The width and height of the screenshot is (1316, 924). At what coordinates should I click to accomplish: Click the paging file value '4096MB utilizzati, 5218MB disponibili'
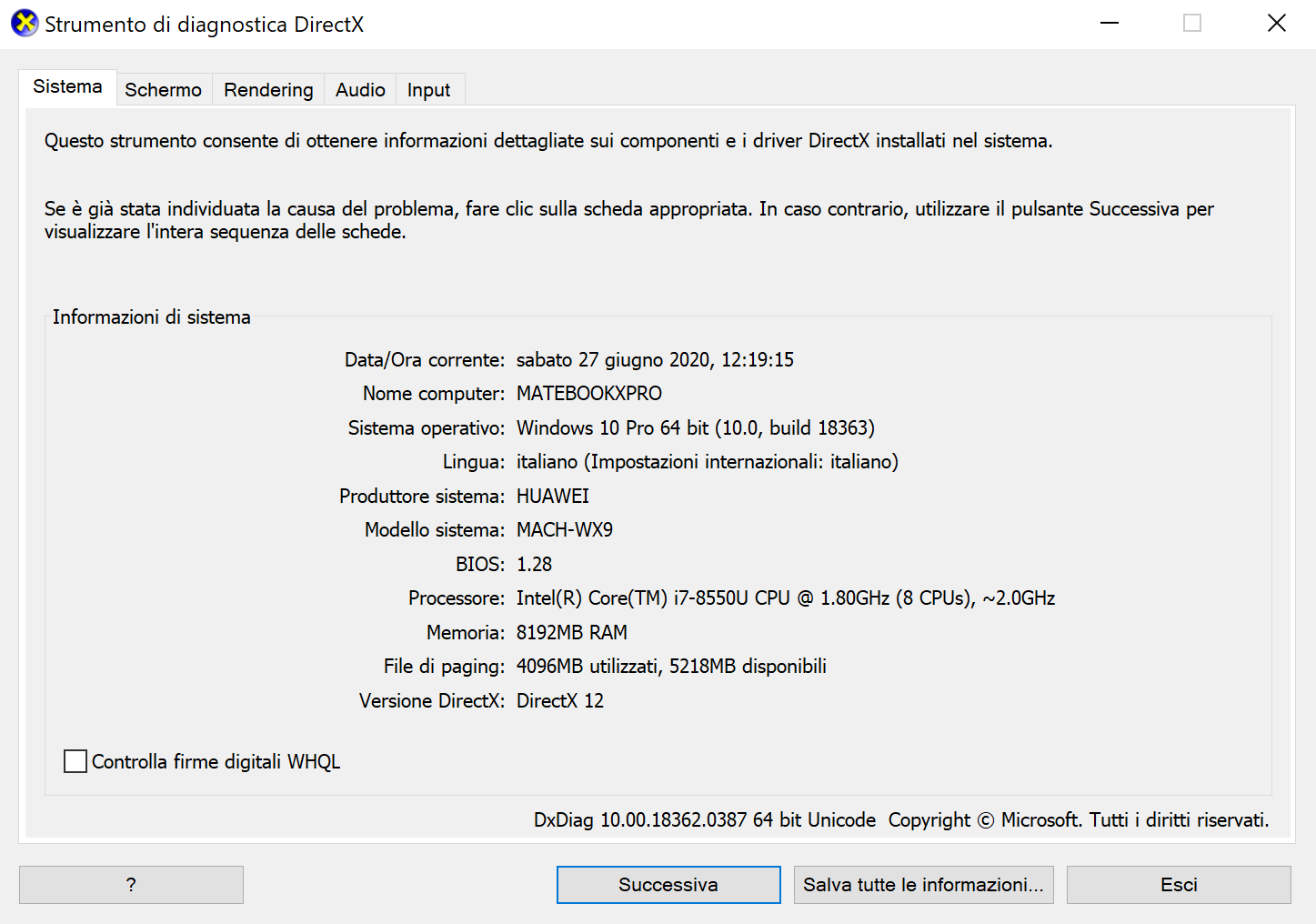671,667
